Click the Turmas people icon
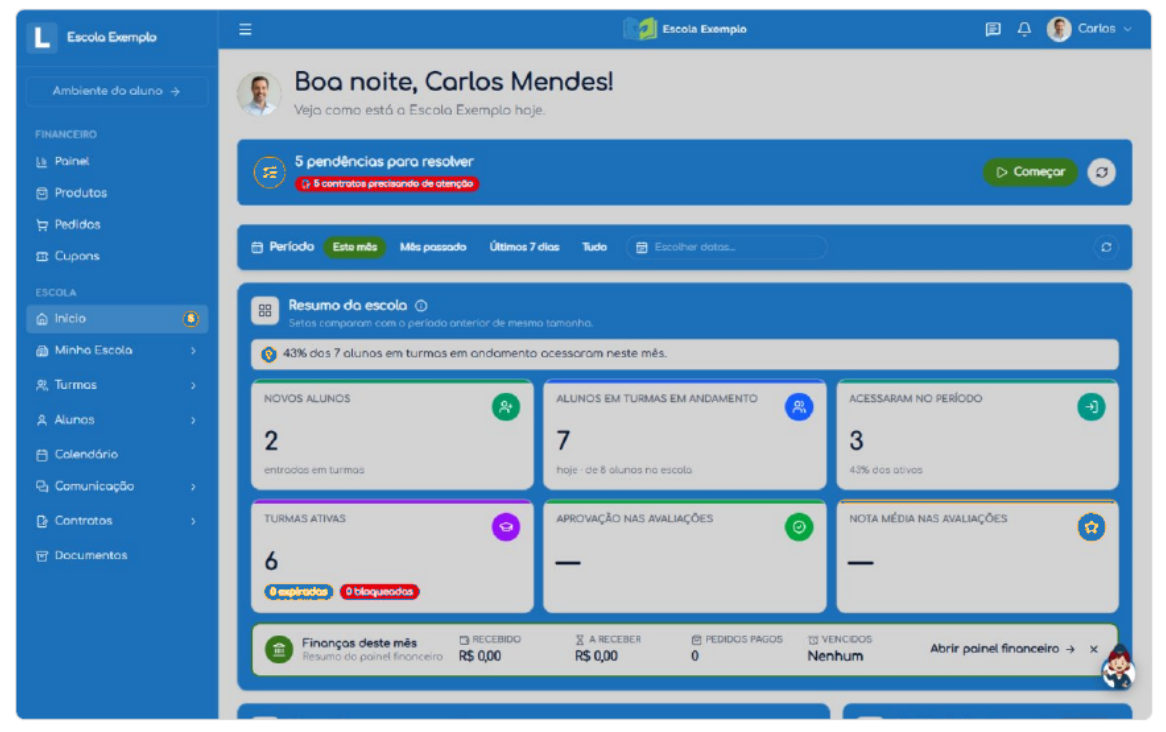Viewport: 1166px width, 732px height. click(42, 385)
